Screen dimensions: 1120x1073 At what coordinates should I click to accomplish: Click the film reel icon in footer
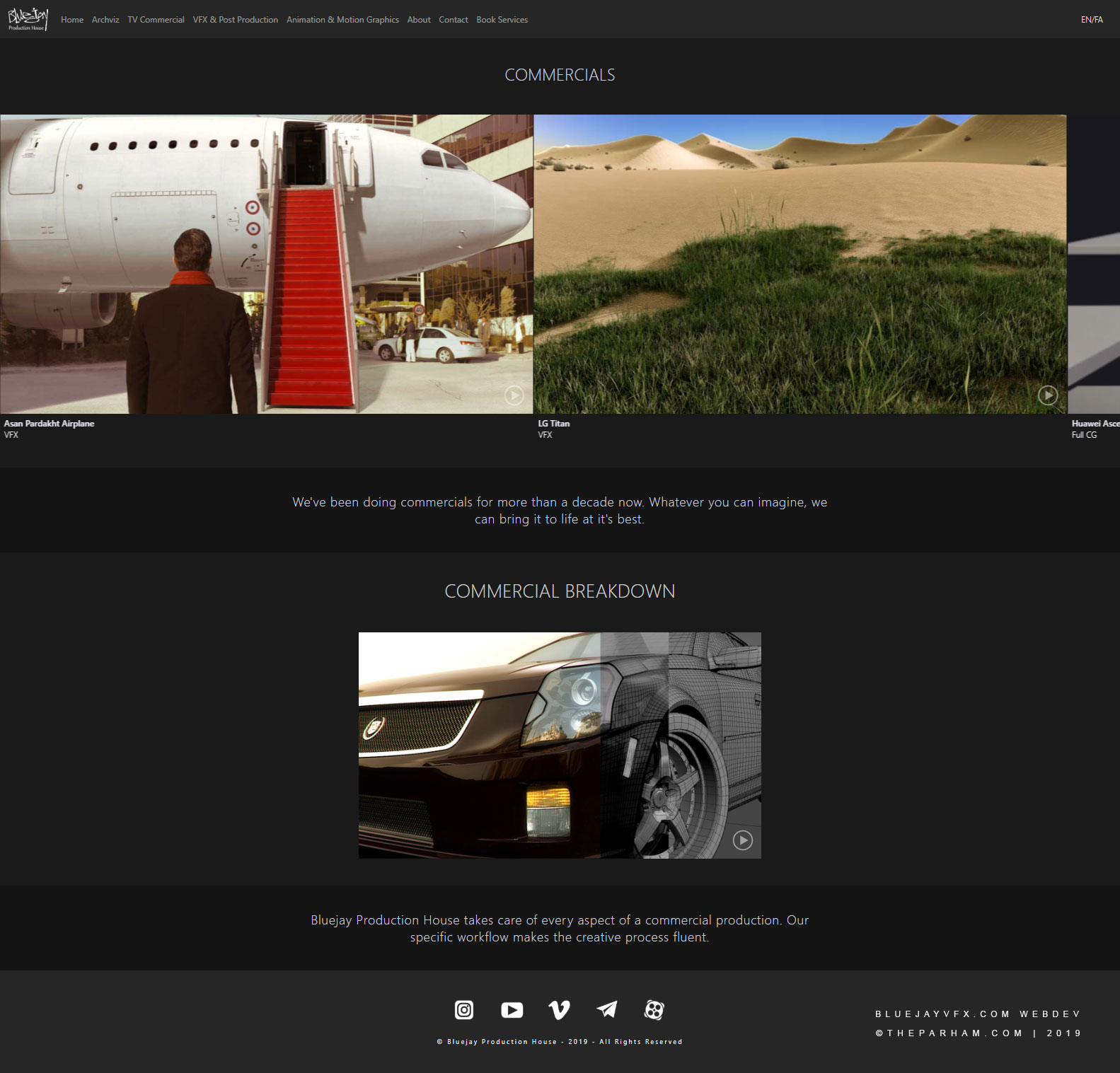coord(654,1009)
